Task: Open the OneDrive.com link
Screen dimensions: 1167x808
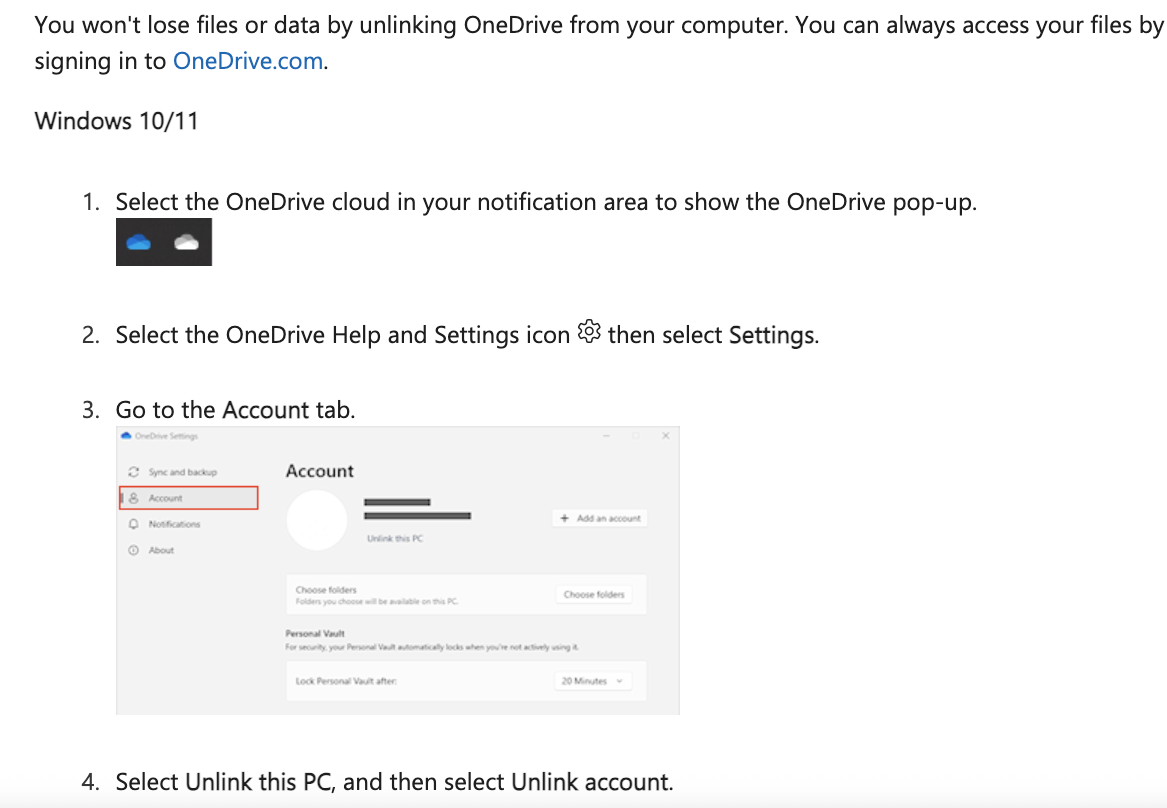Action: pyautogui.click(x=247, y=60)
